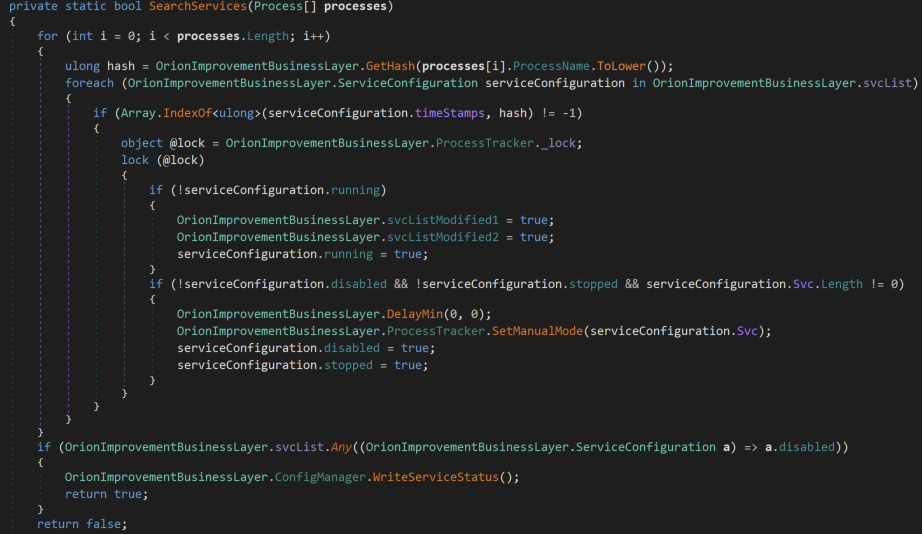Click the Svc.Length property in condition
This screenshot has width=922, height=534.
[842, 284]
